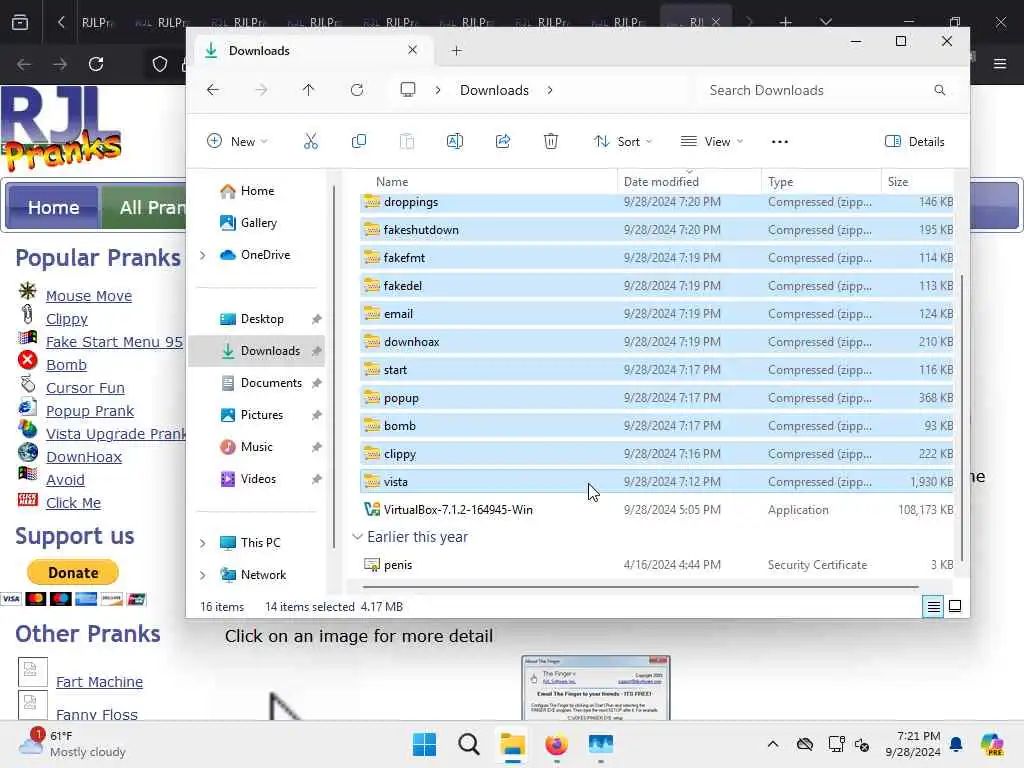Select Gallery in navigation pane

[x=259, y=223]
